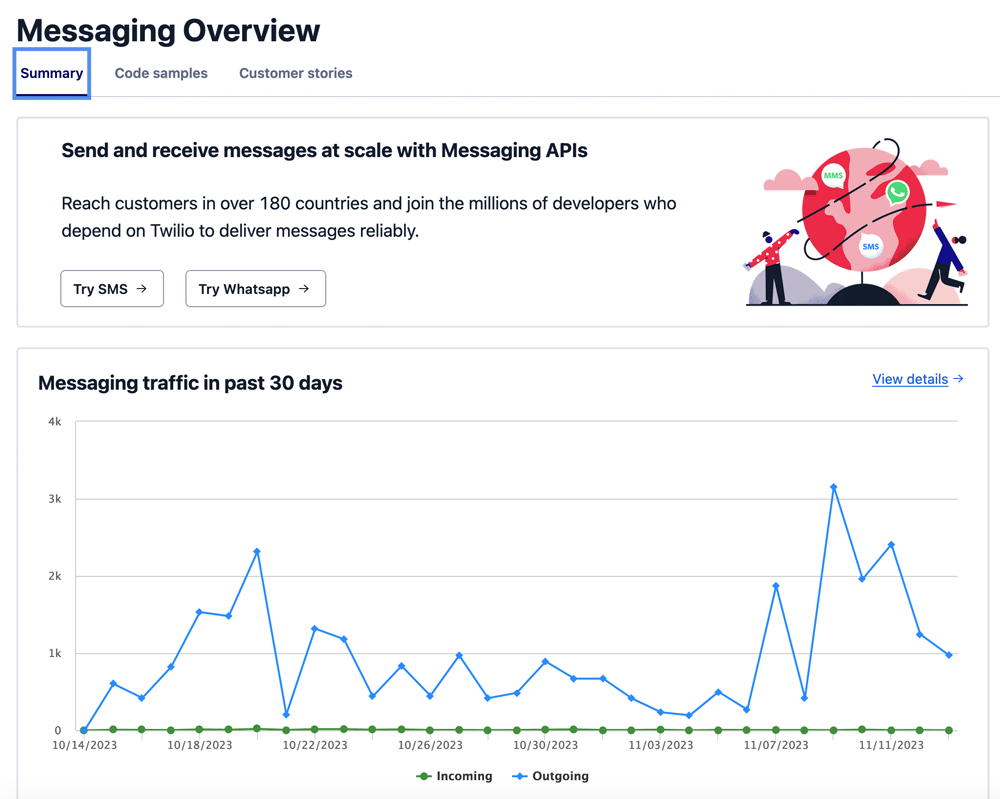Select the last Outgoing data point on the chart
The width and height of the screenshot is (1000, 799).
[x=949, y=655]
